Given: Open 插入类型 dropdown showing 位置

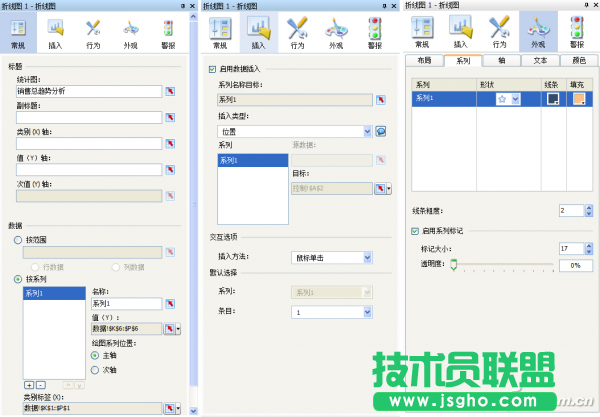Looking at the screenshot, I should click(295, 132).
